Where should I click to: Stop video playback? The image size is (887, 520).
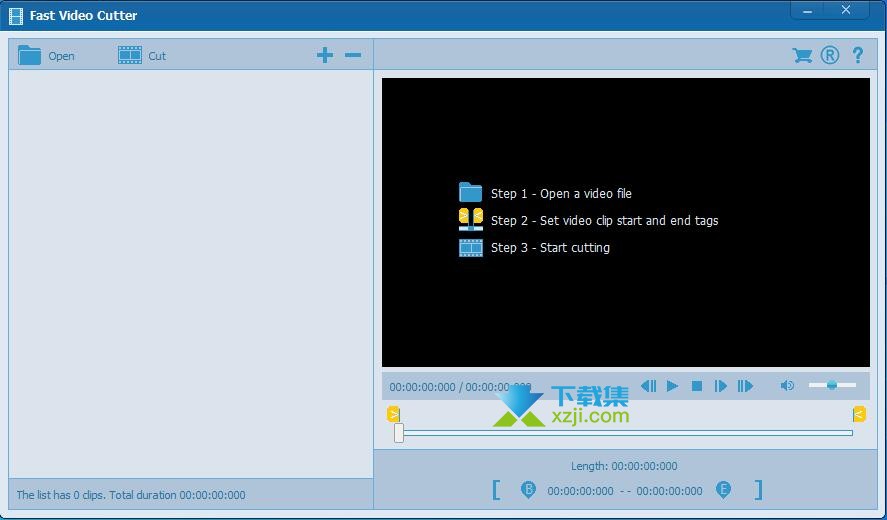tap(697, 386)
